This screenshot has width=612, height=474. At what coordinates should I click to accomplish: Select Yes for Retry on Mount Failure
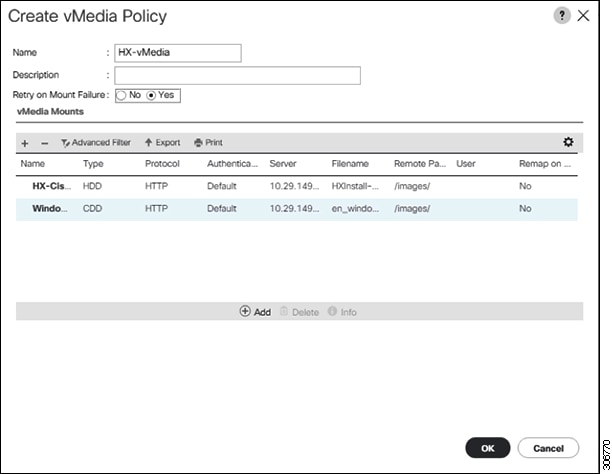pyautogui.click(x=151, y=95)
